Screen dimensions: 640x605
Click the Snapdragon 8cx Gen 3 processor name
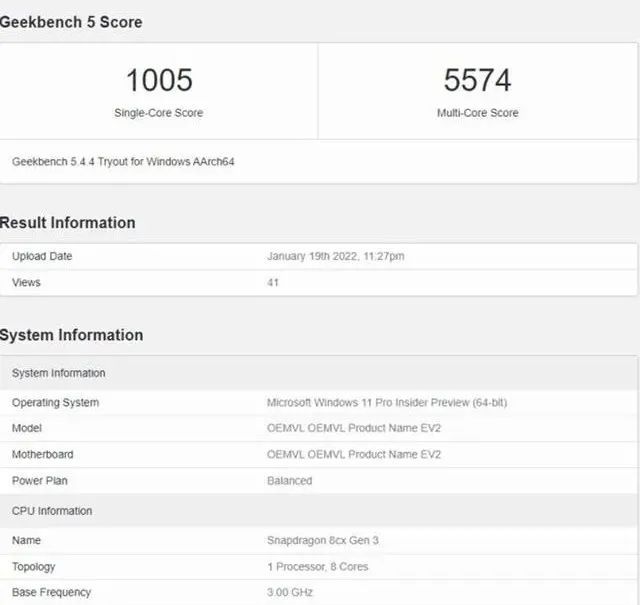322,540
